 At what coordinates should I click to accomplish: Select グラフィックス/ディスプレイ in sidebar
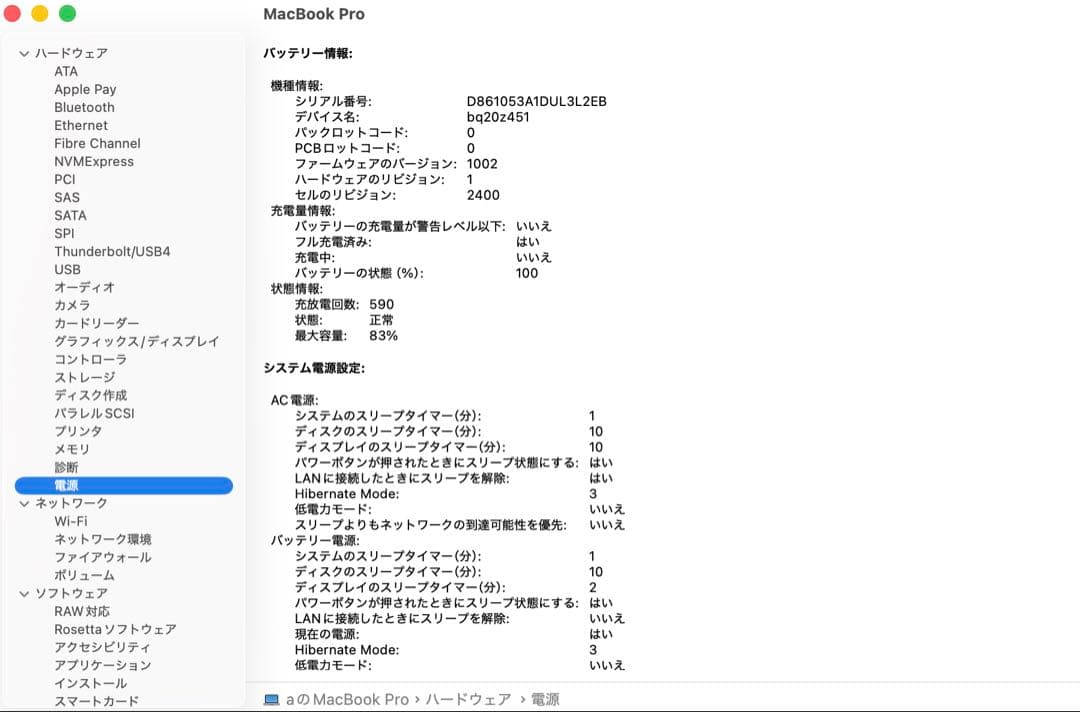137,341
